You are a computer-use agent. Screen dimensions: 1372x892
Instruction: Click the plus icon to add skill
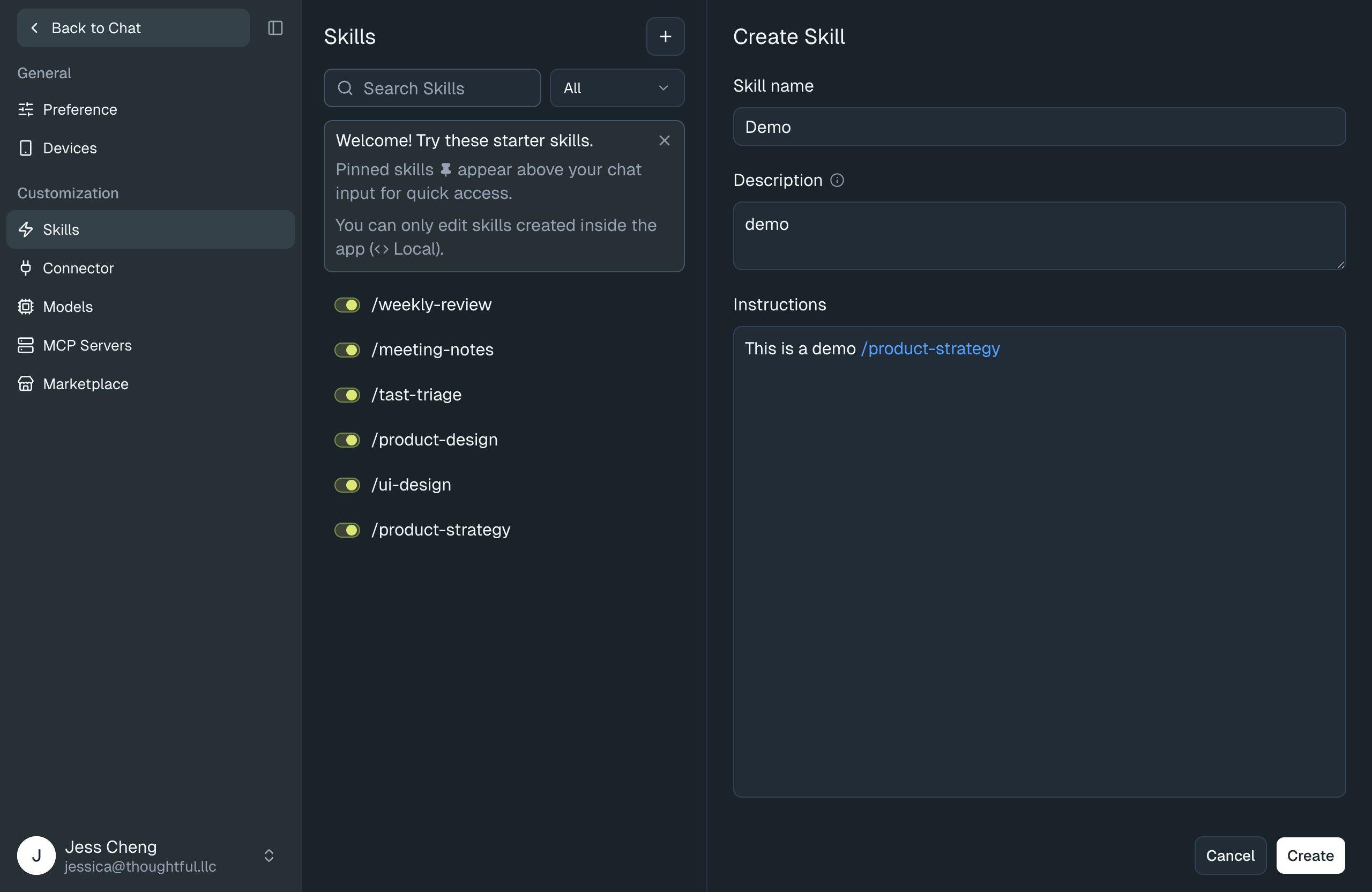(665, 36)
